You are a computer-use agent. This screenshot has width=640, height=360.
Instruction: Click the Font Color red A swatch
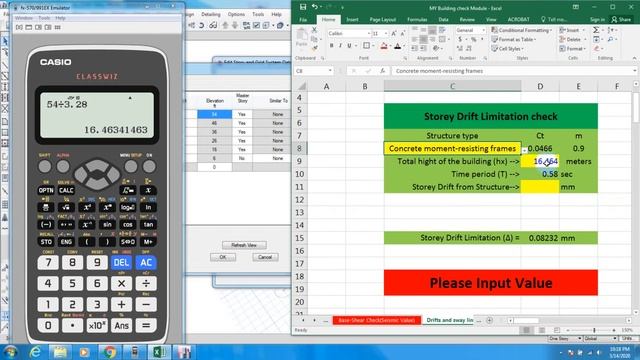pos(398,46)
